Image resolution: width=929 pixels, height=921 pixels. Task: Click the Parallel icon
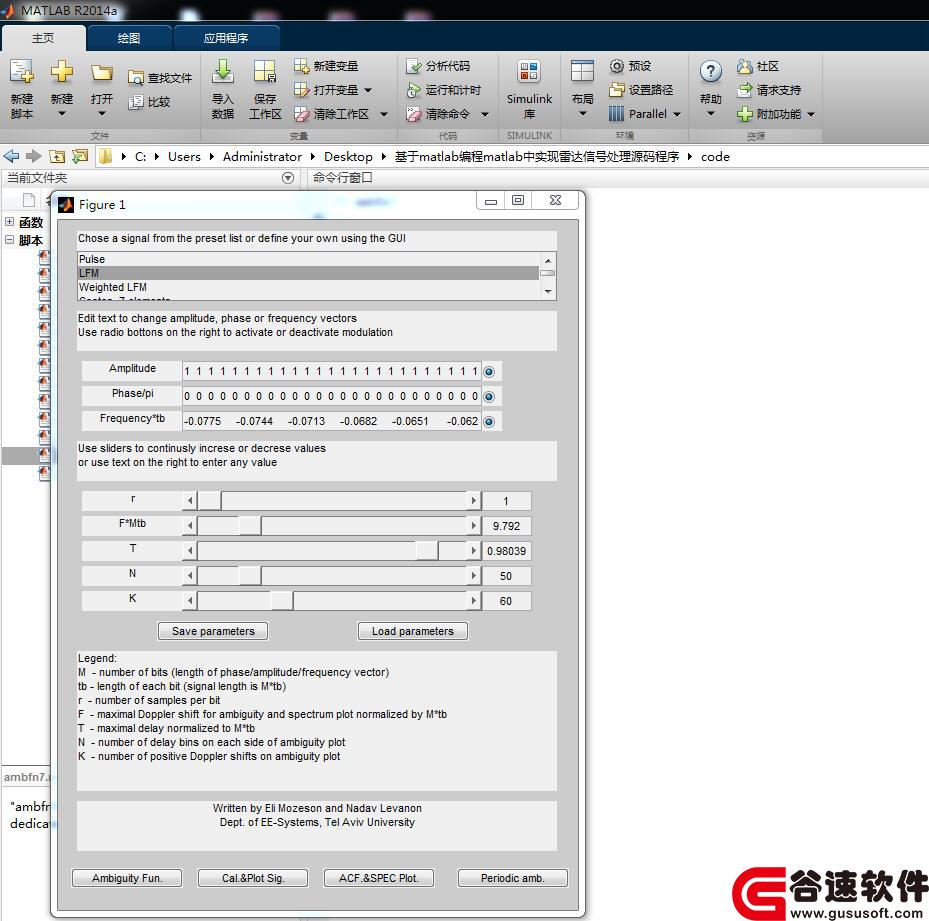617,114
